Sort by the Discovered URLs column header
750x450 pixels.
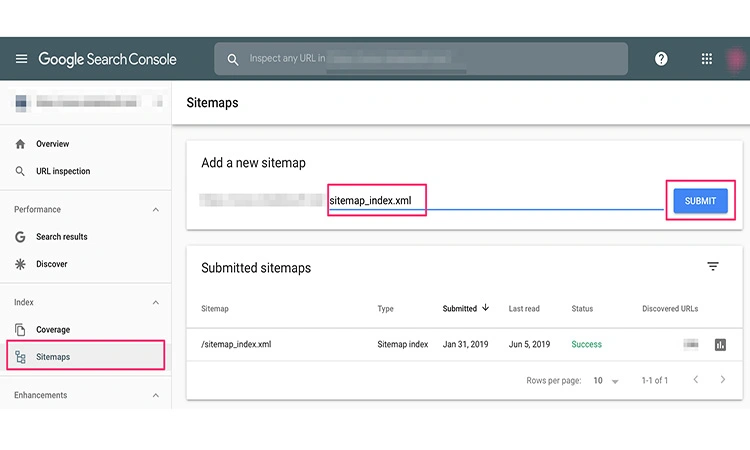pos(670,309)
